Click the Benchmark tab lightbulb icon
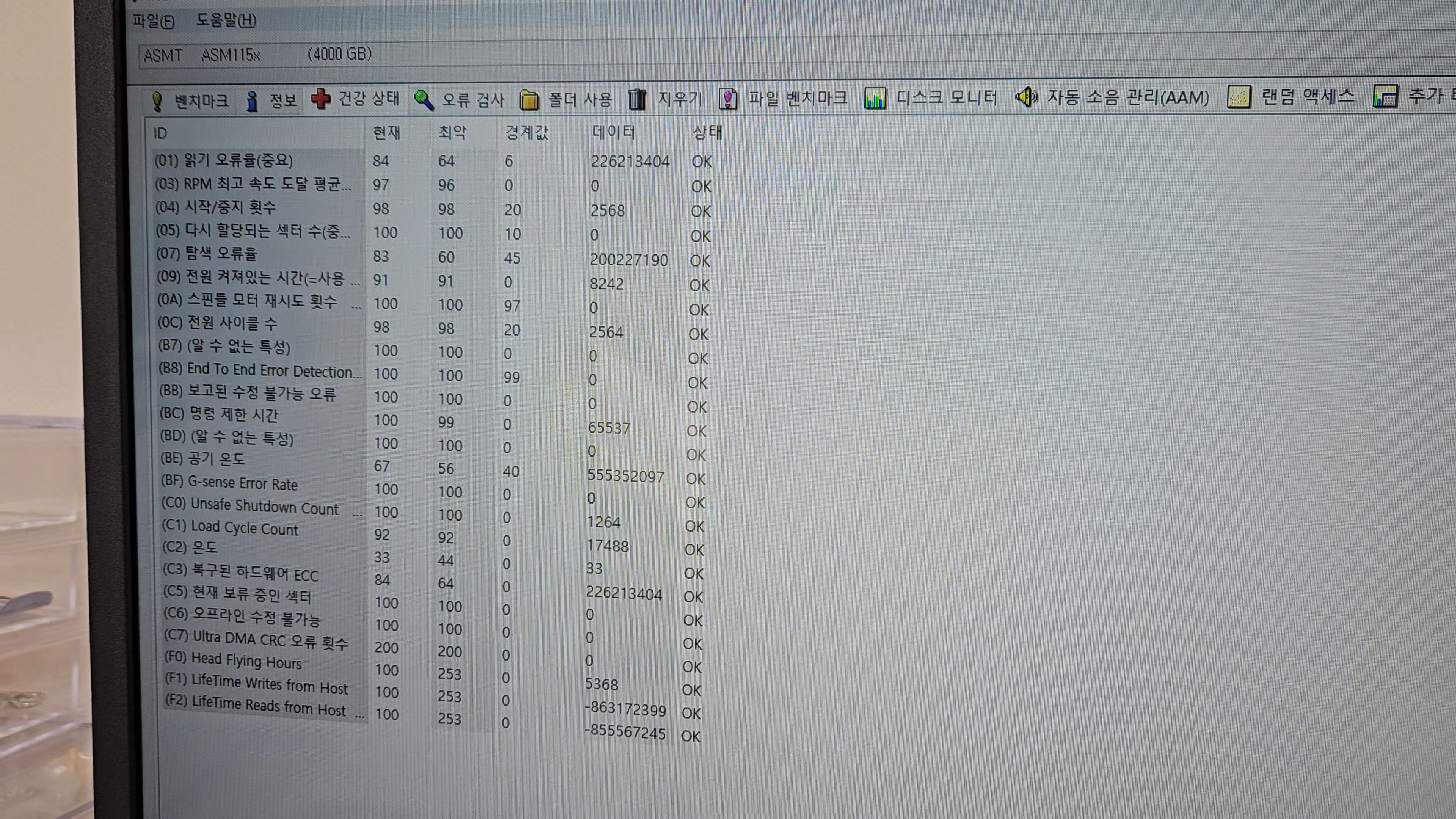 point(158,102)
